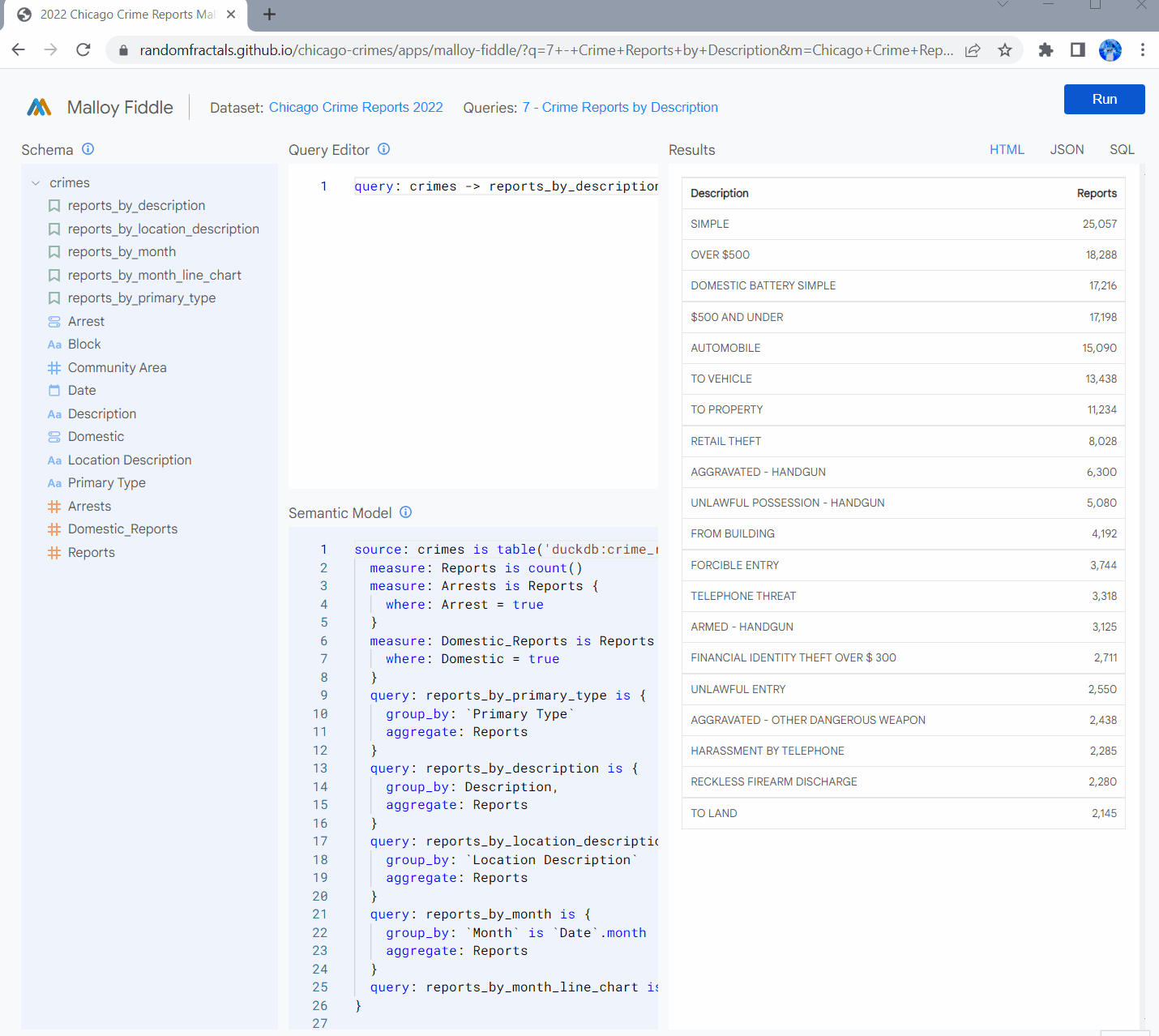
Task: Click the 25,057 reports value
Action: pyautogui.click(x=1099, y=224)
